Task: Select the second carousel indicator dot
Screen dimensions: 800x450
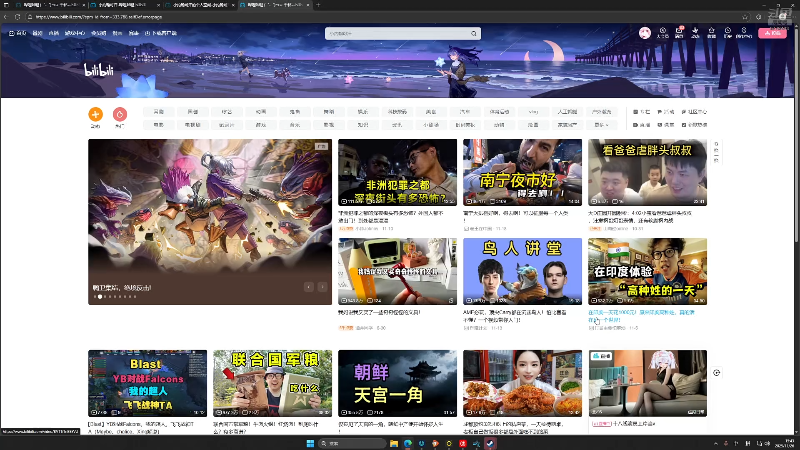Action: (100, 296)
